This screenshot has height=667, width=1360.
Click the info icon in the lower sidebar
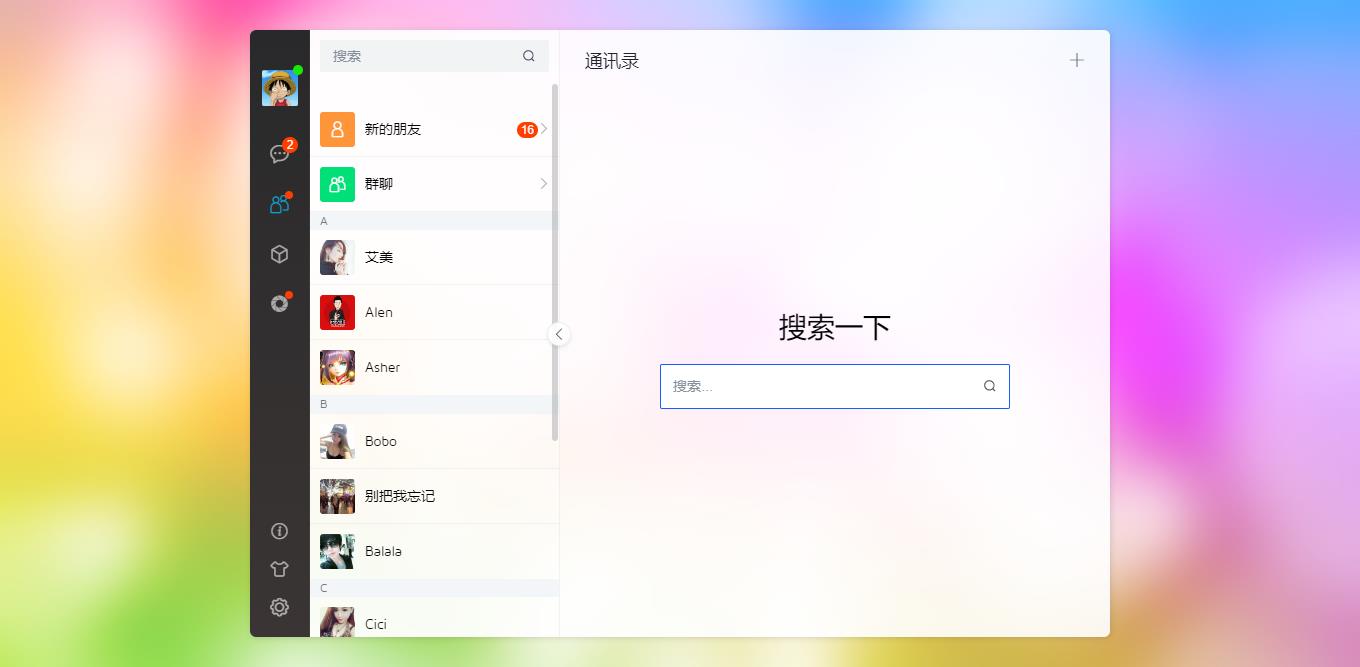coord(279,531)
